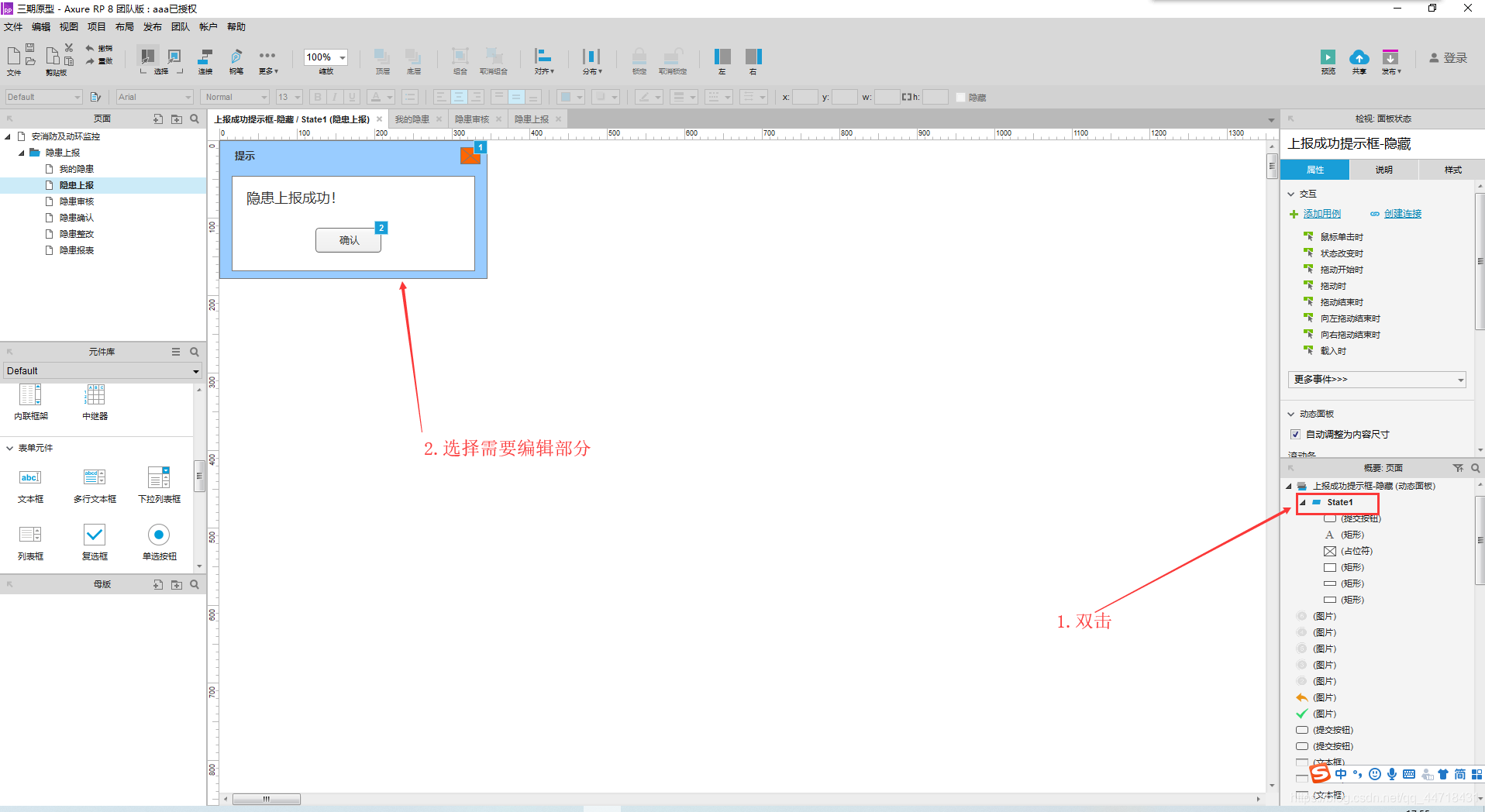Click the add case (添加用例) link
The width and height of the screenshot is (1485, 812).
click(1321, 214)
